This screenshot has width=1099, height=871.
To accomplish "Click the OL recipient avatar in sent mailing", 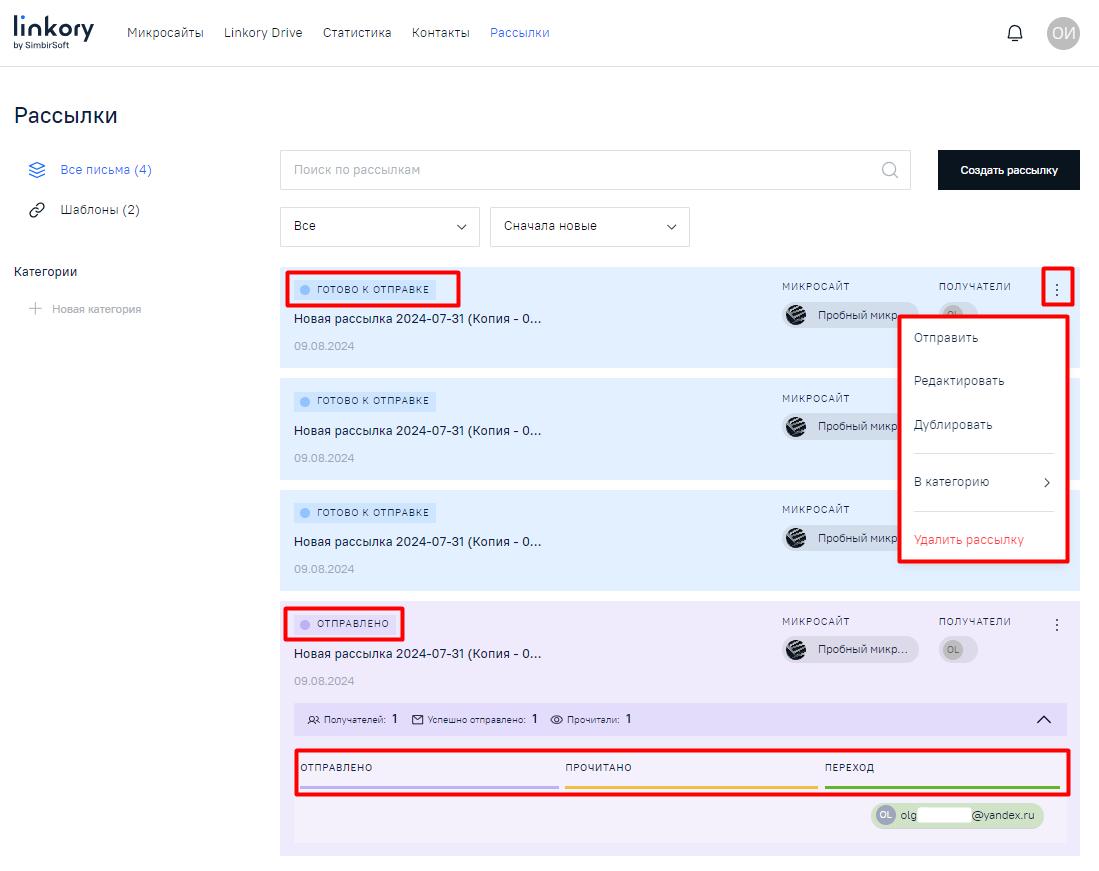I will (x=954, y=650).
